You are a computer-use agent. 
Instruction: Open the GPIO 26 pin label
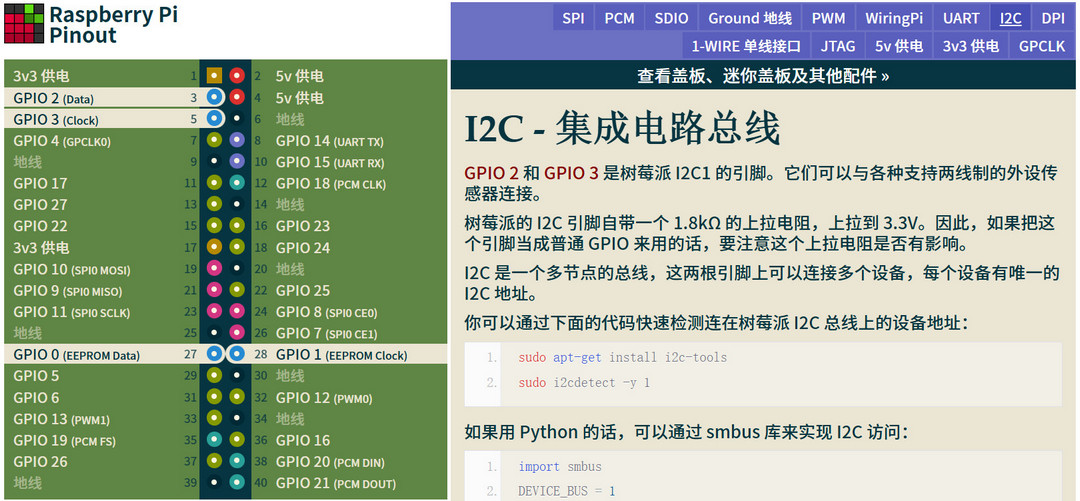click(40, 461)
